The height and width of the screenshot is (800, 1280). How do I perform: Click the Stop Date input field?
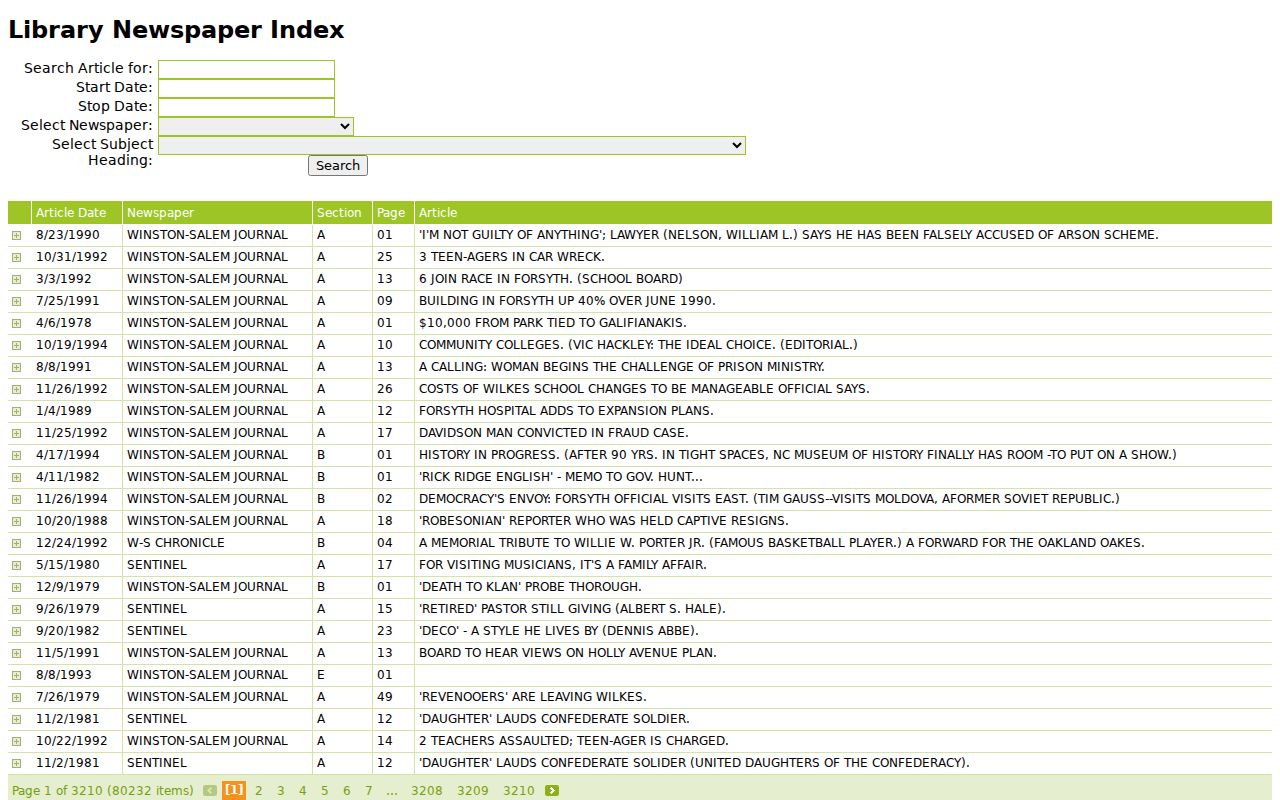click(x=246, y=107)
